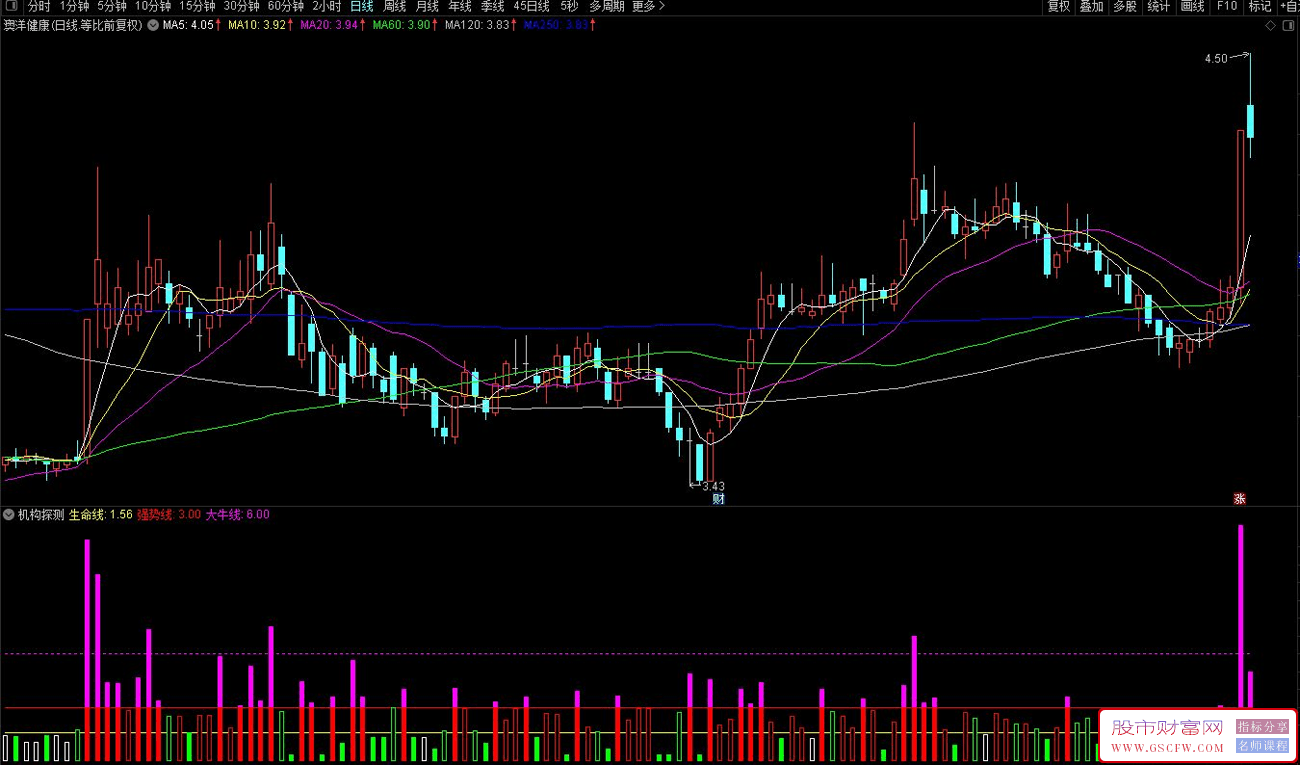
Task: Click the MA5: 4.05 label
Action: tap(188, 26)
